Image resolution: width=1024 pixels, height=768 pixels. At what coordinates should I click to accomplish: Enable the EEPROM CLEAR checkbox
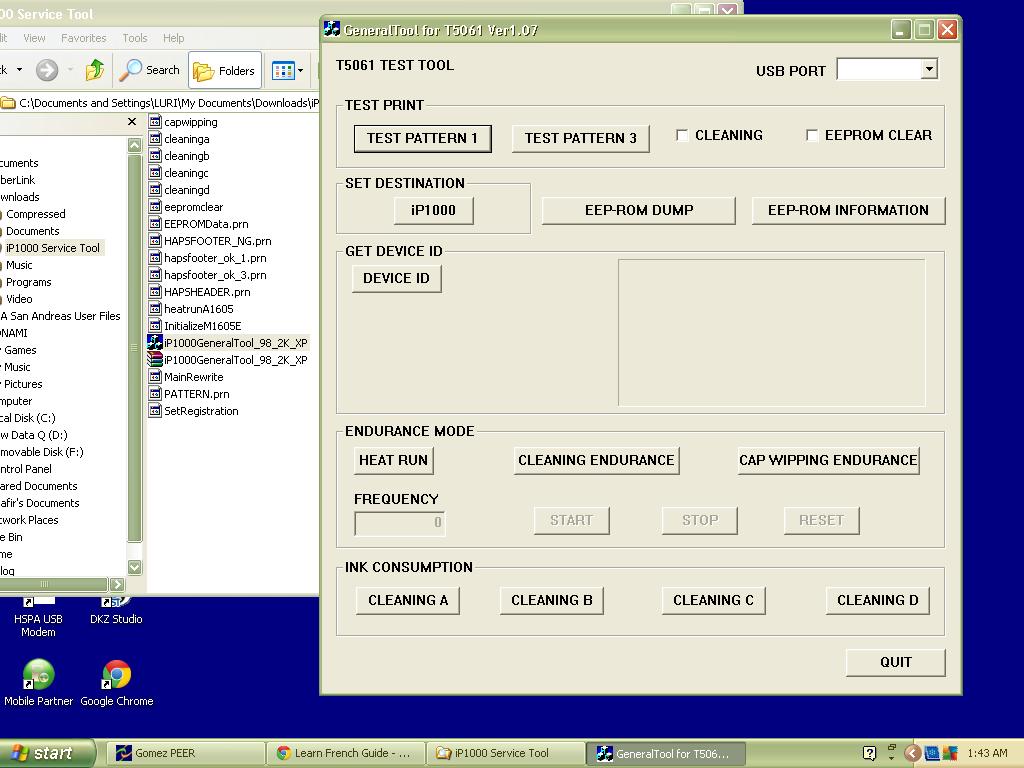[x=812, y=135]
